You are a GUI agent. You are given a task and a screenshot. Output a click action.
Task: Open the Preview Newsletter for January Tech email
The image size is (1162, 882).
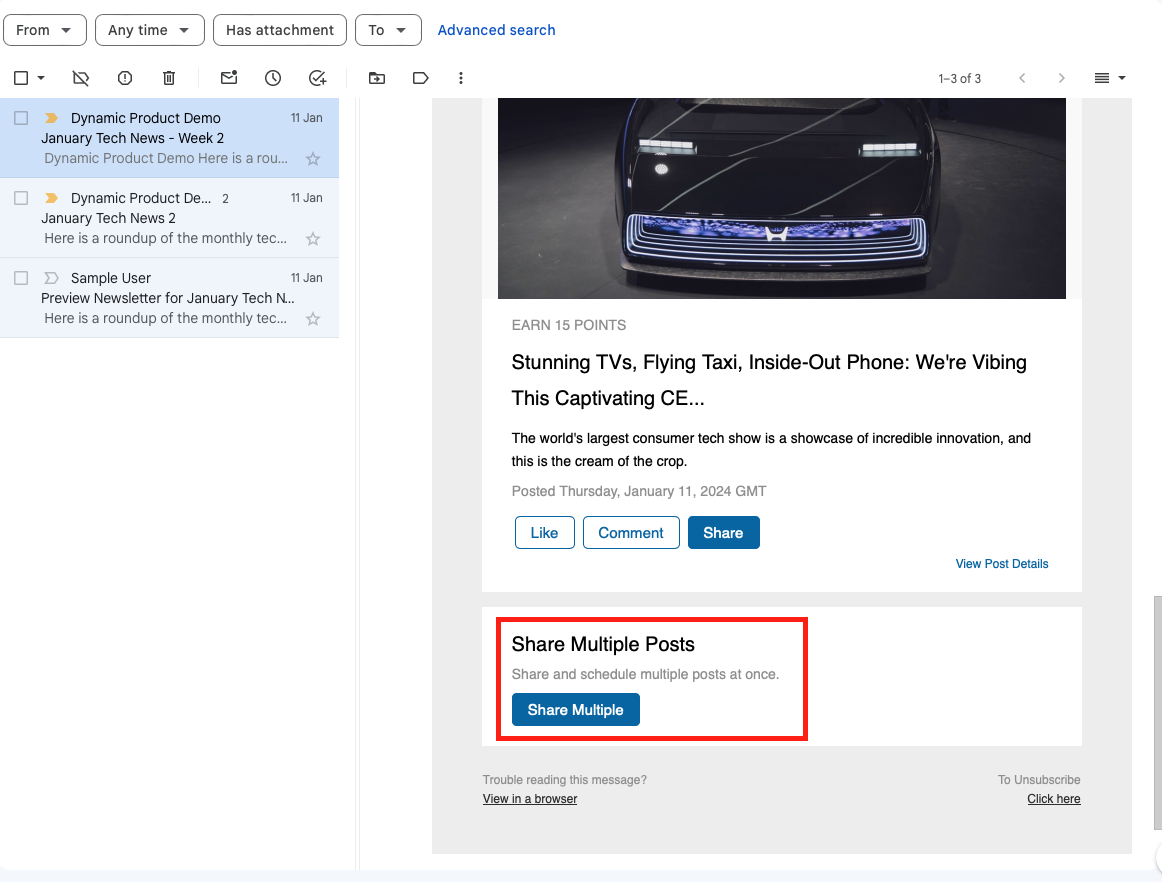click(x=170, y=298)
